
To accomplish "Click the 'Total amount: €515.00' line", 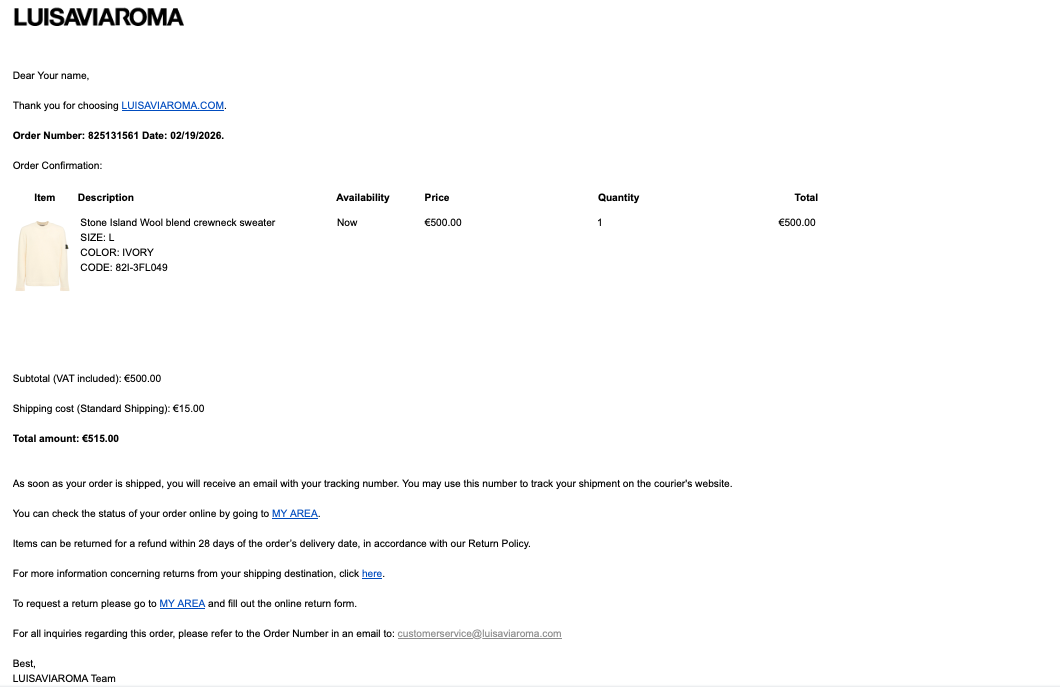I will 66,439.
